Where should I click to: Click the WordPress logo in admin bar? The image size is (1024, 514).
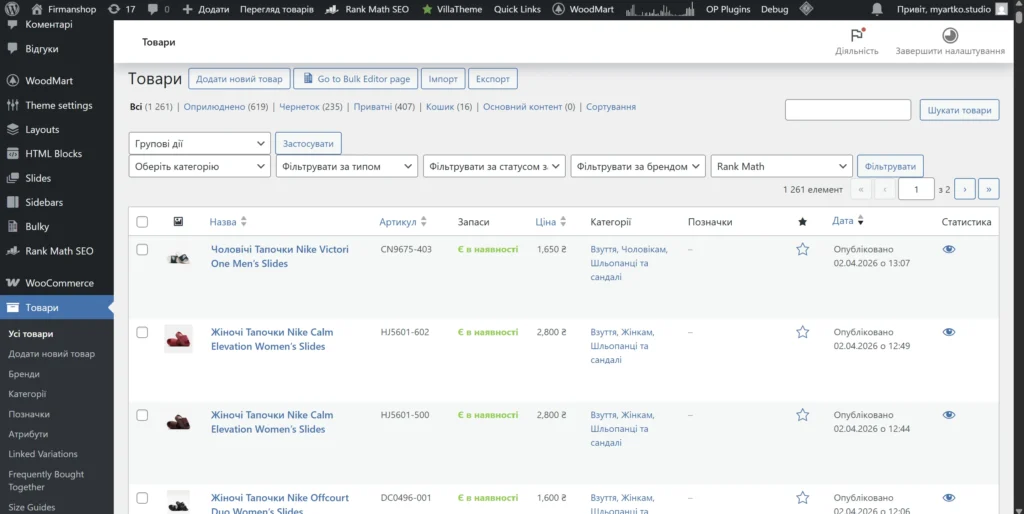tap(12, 9)
